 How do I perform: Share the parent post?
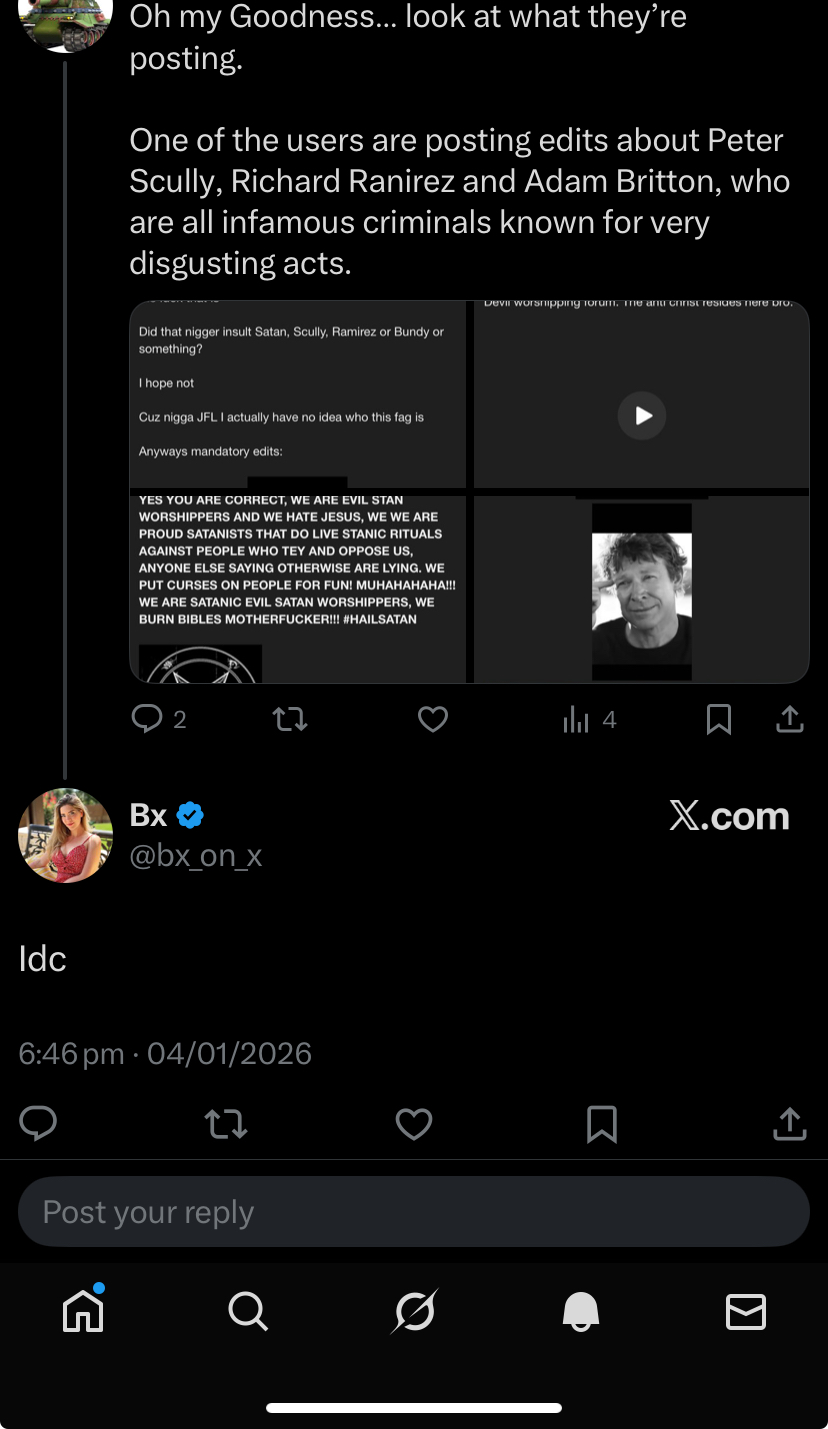[x=790, y=719]
